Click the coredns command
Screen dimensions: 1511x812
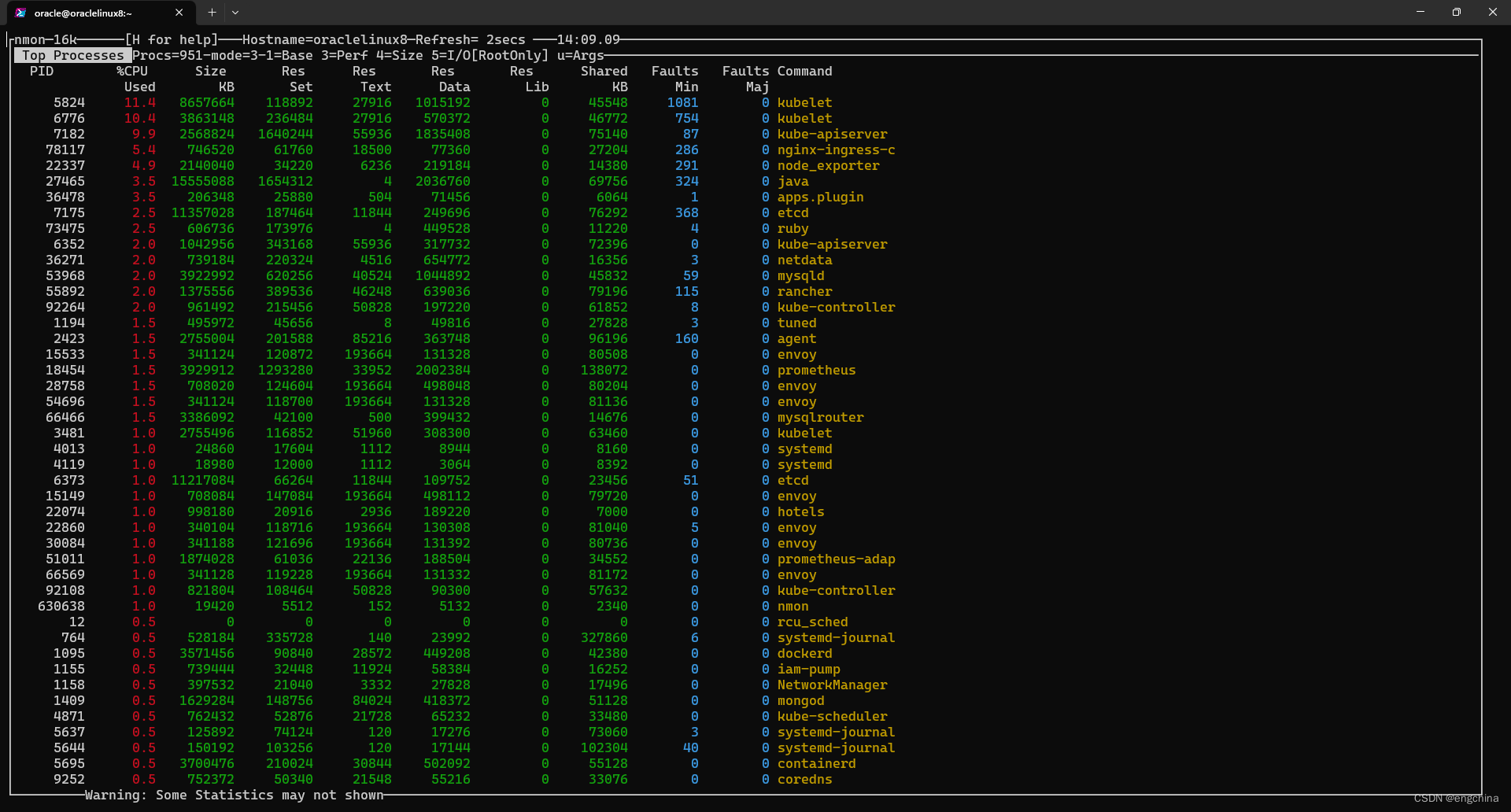pyautogui.click(x=804, y=779)
